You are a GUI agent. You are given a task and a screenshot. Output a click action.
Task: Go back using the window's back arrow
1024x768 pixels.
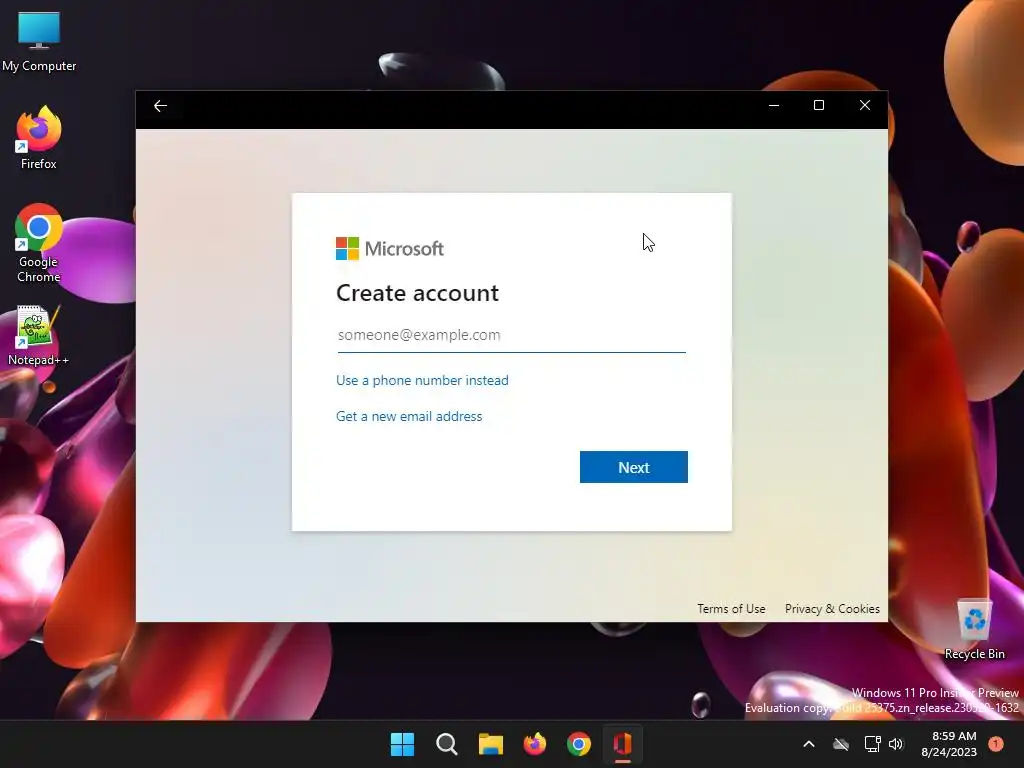pyautogui.click(x=160, y=106)
